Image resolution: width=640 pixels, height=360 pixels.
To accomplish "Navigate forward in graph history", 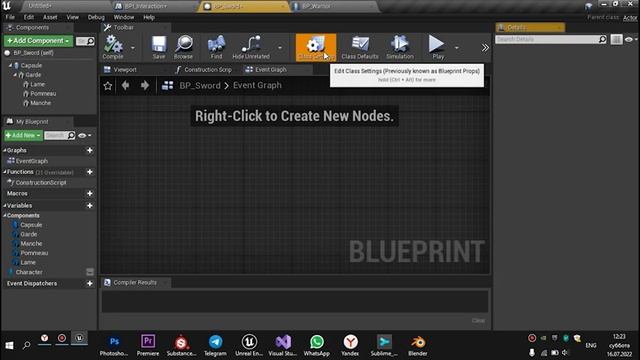I will (145, 85).
